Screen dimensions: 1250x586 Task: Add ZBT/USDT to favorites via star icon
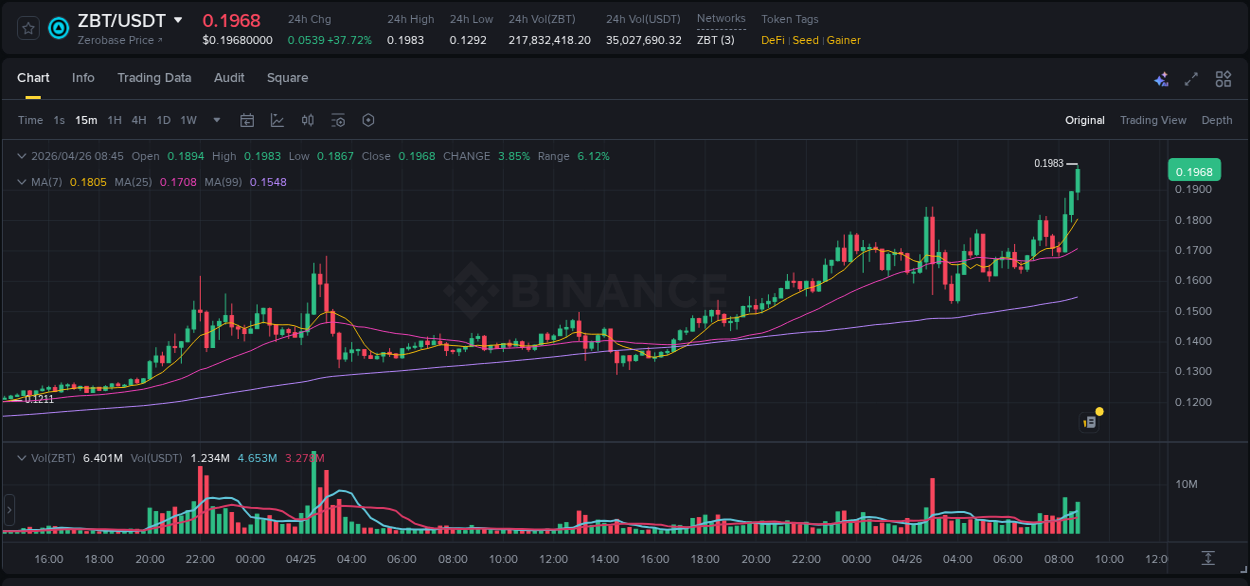pyautogui.click(x=27, y=28)
